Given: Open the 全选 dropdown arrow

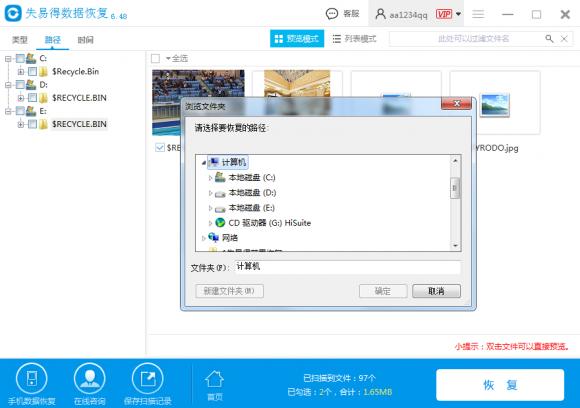Looking at the screenshot, I should pyautogui.click(x=168, y=58).
